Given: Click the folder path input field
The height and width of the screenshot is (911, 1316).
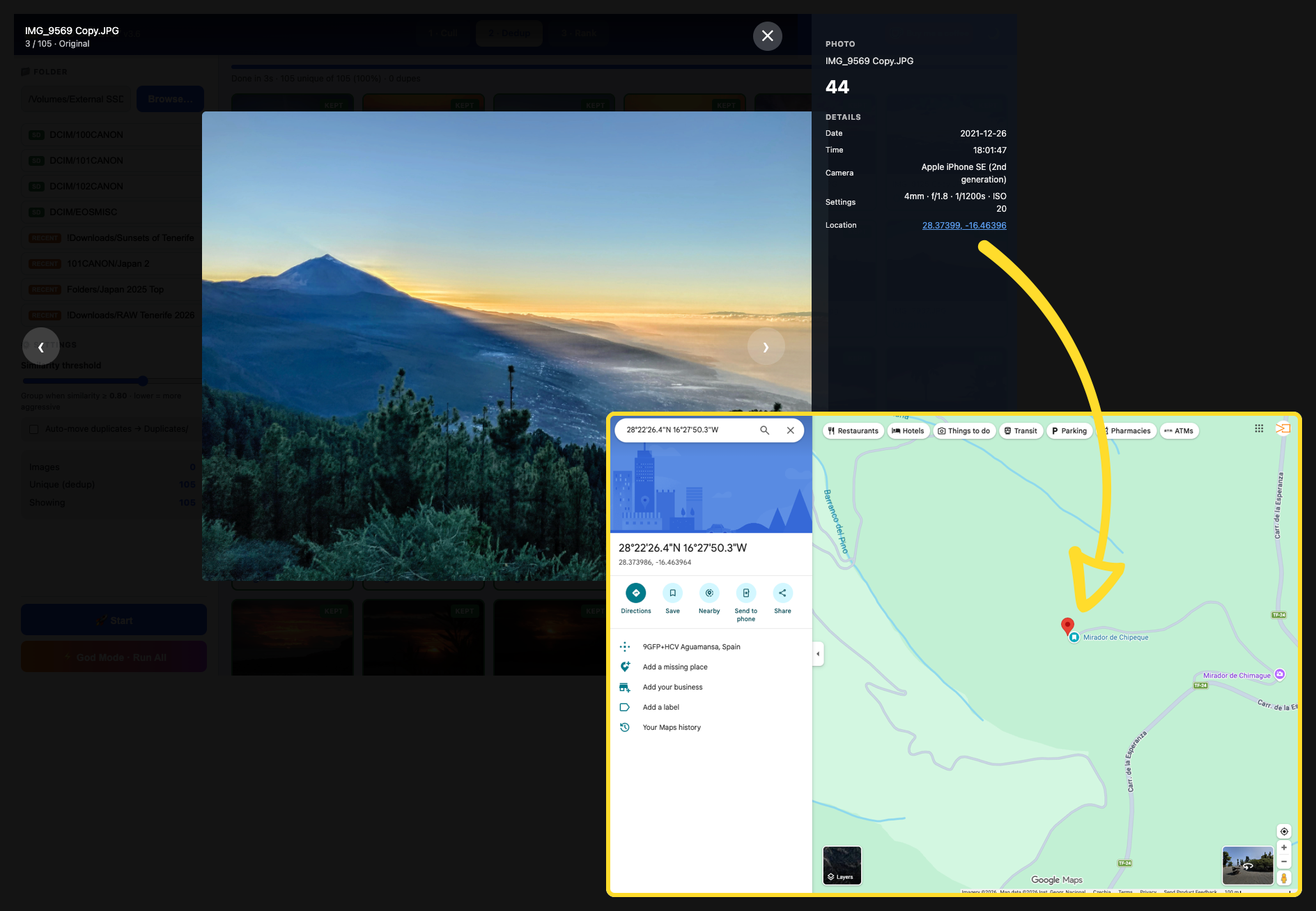Looking at the screenshot, I should [77, 99].
